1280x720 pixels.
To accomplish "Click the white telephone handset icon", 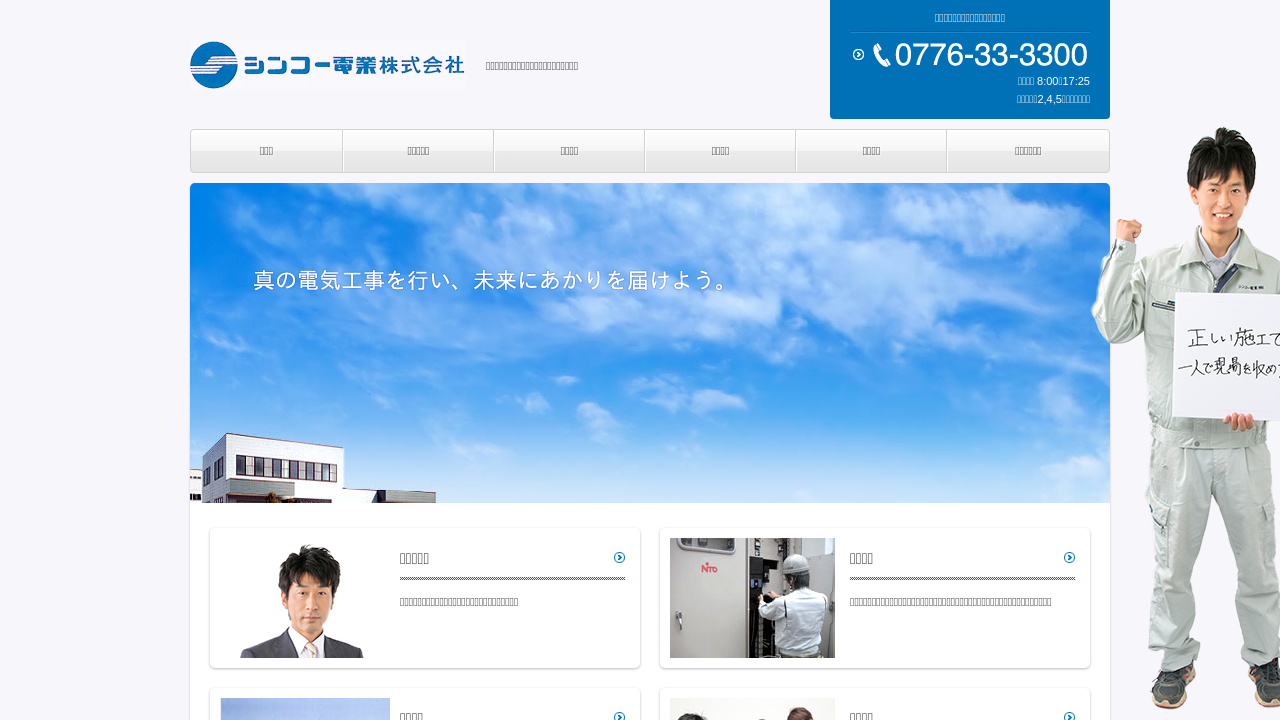I will 881,55.
